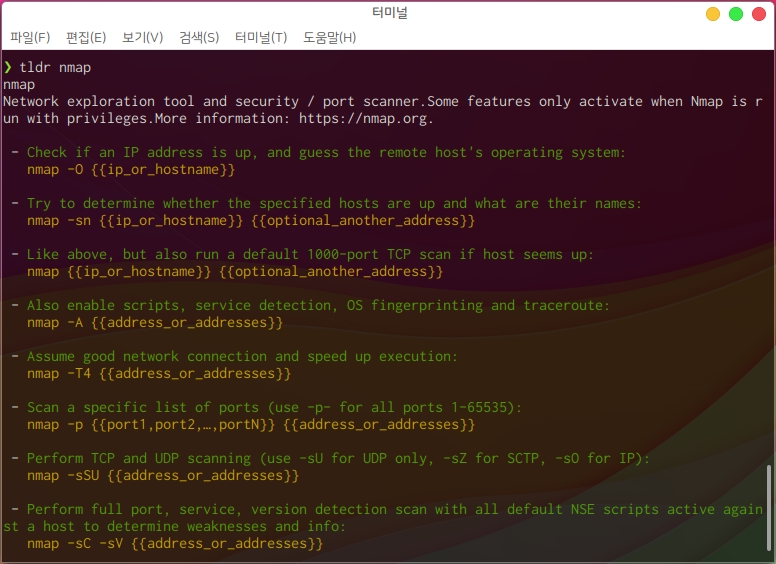This screenshot has width=776, height=564.
Task: Open the 터미널(T) menu
Action: [261, 37]
